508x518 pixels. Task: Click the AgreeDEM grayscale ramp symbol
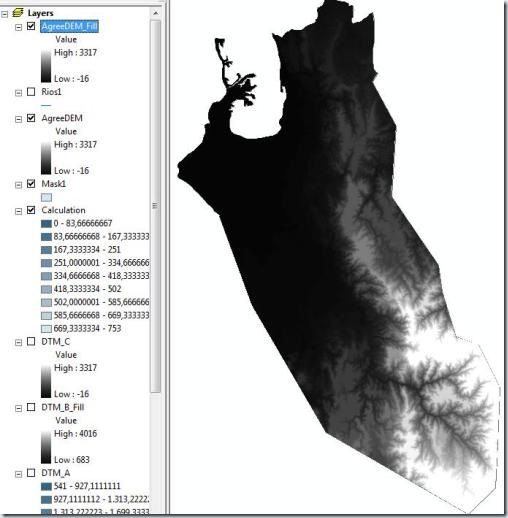point(46,158)
